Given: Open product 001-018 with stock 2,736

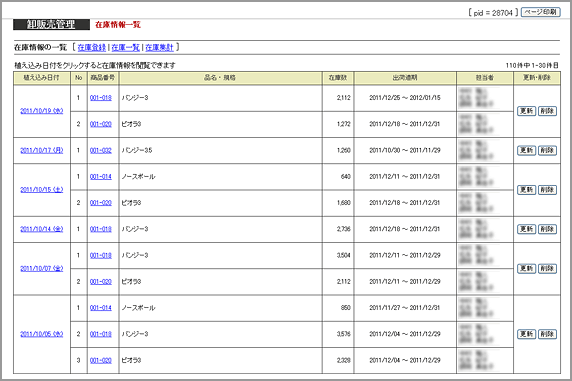Looking at the screenshot, I should pyautogui.click(x=101, y=229).
